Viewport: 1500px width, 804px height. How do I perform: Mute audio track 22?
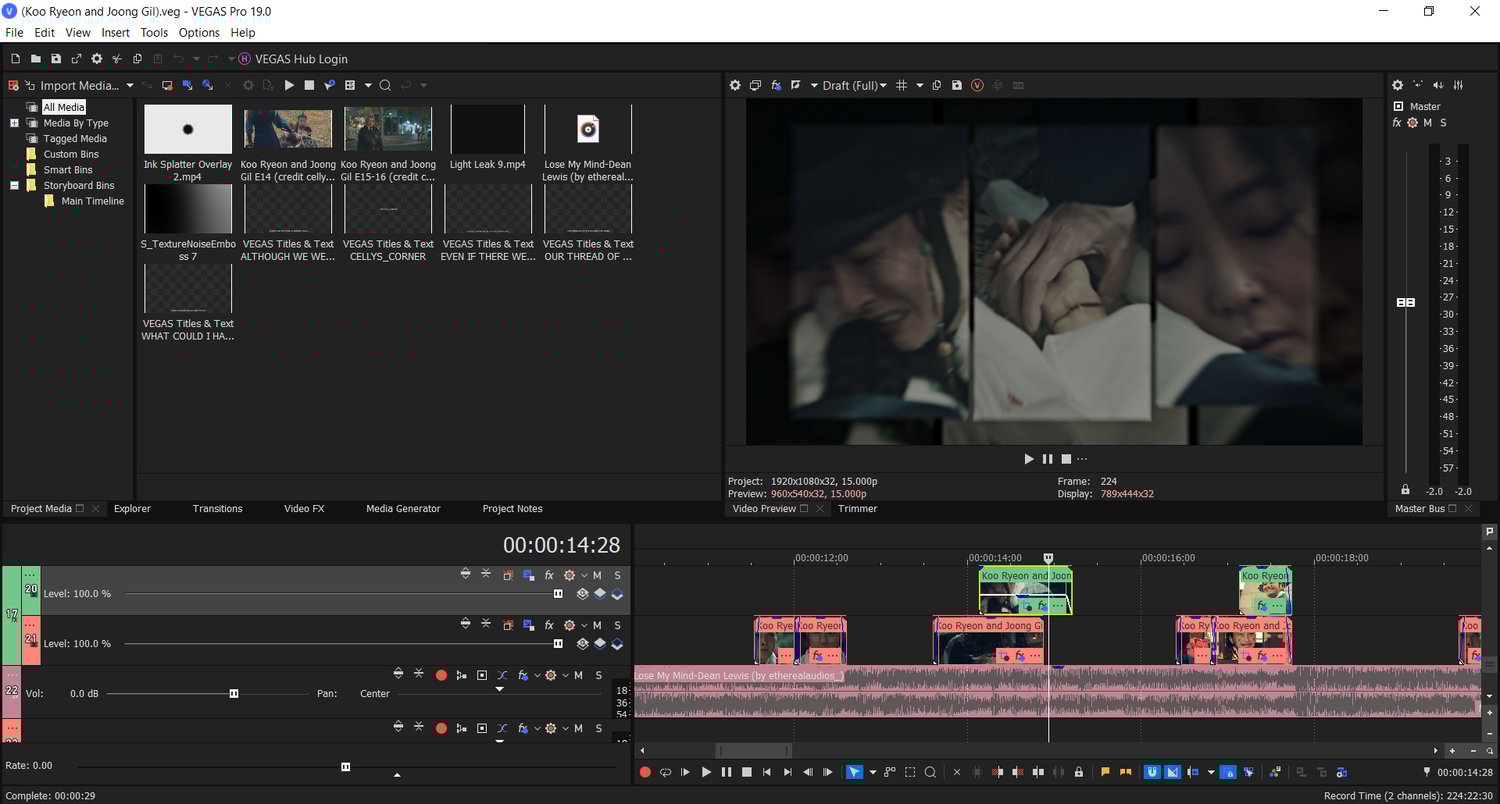point(578,675)
